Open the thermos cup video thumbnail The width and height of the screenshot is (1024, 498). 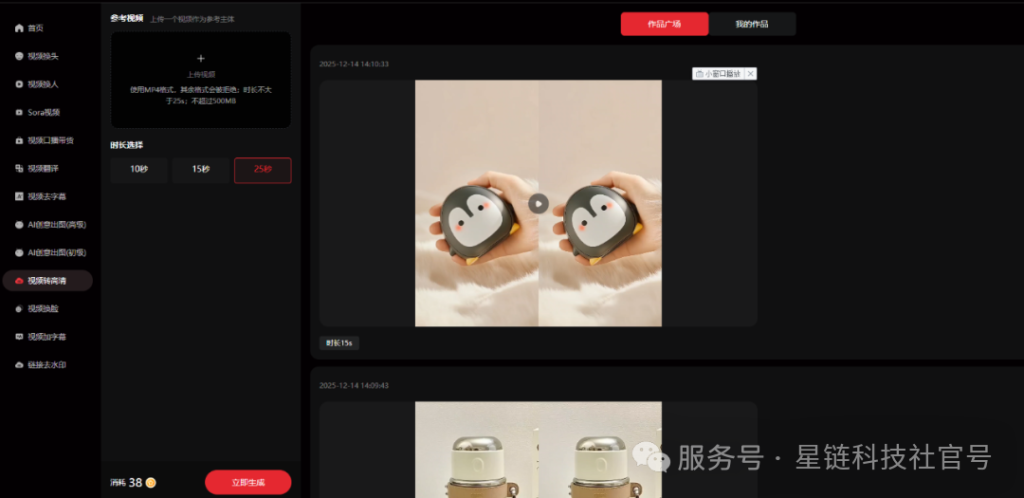[538, 450]
